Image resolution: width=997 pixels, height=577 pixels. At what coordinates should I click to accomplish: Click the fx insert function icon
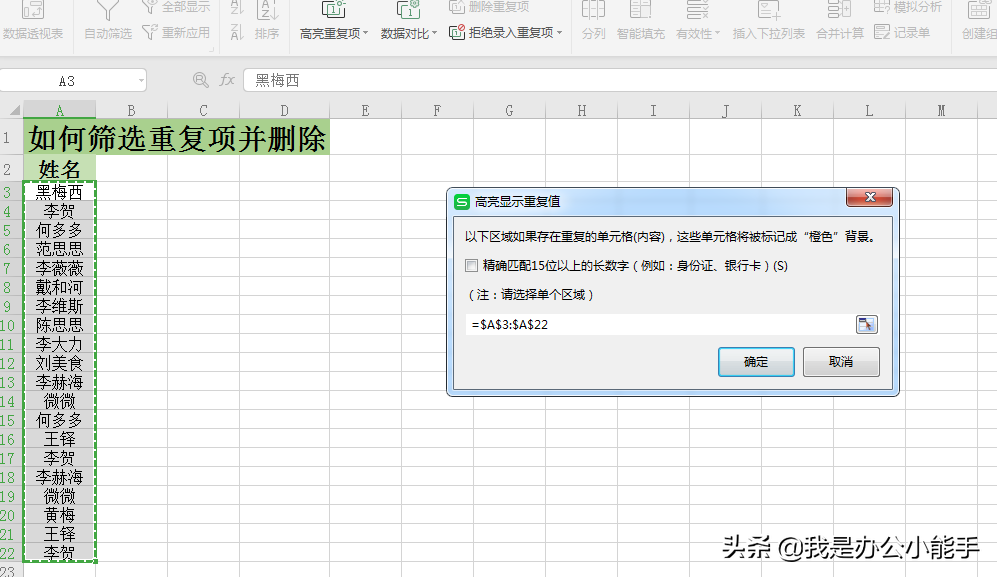coord(227,80)
